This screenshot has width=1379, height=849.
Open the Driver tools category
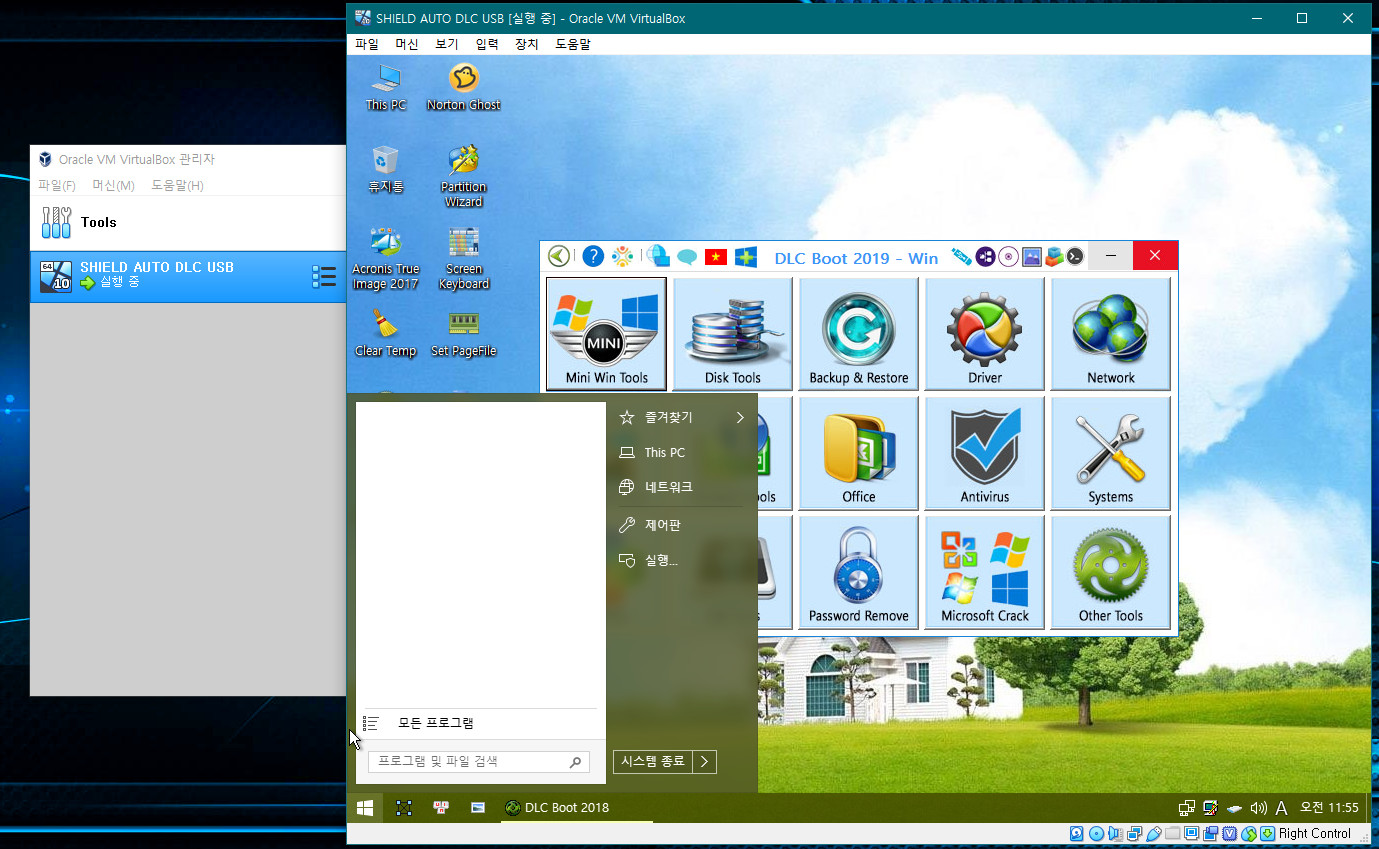984,334
